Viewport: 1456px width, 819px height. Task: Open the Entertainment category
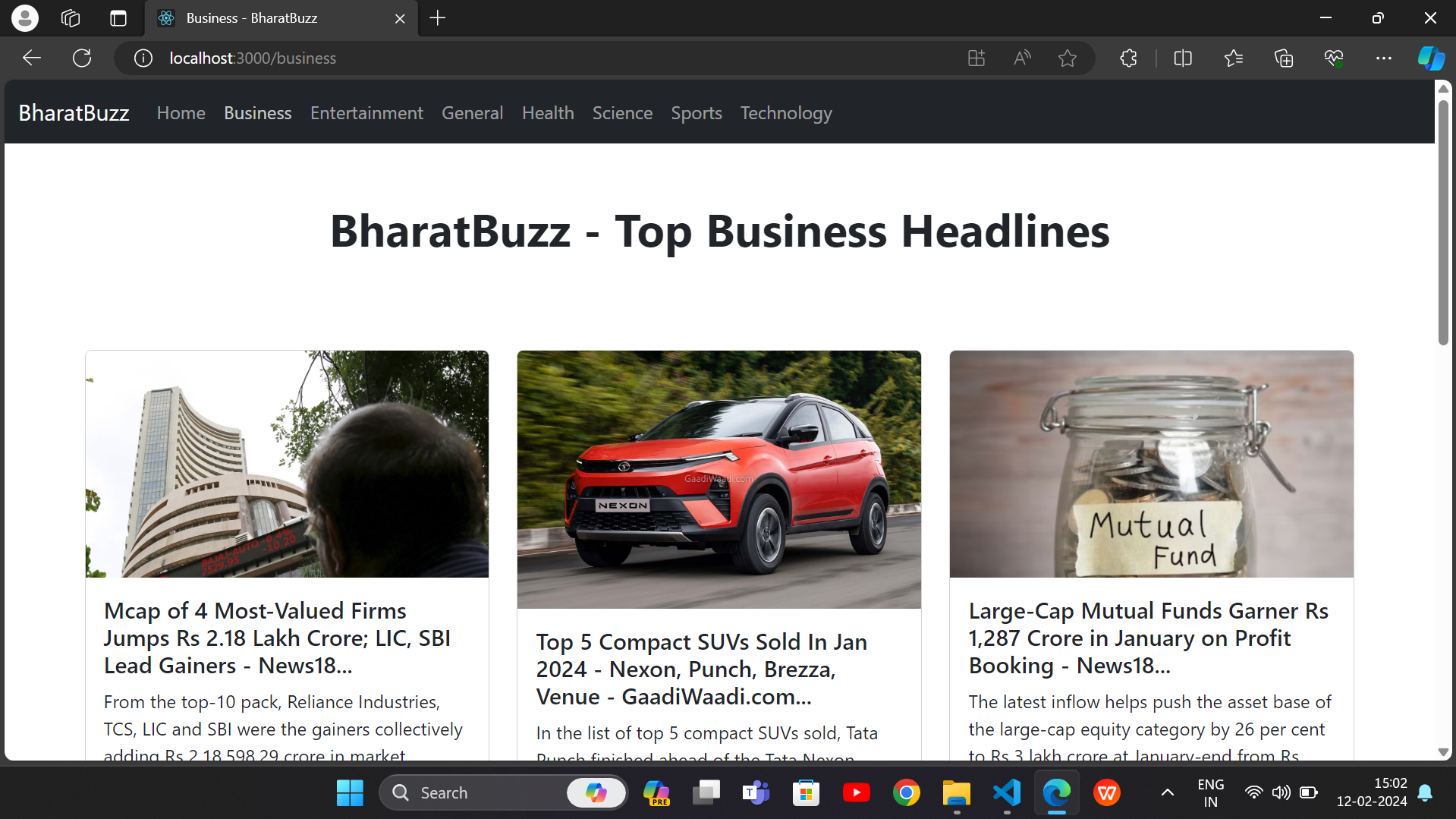(366, 113)
